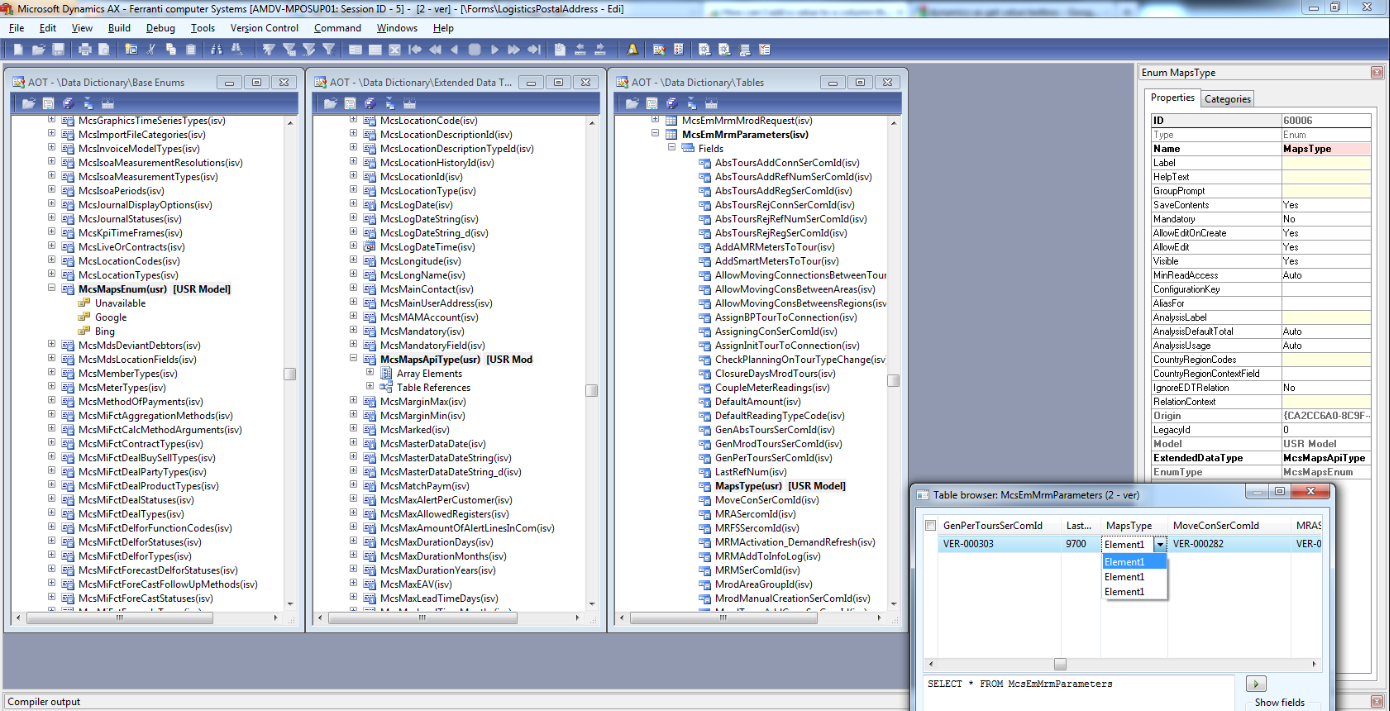Viewport: 1390px width, 711px height.
Task: Click the globe icon in Tables AOT window
Action: (672, 103)
